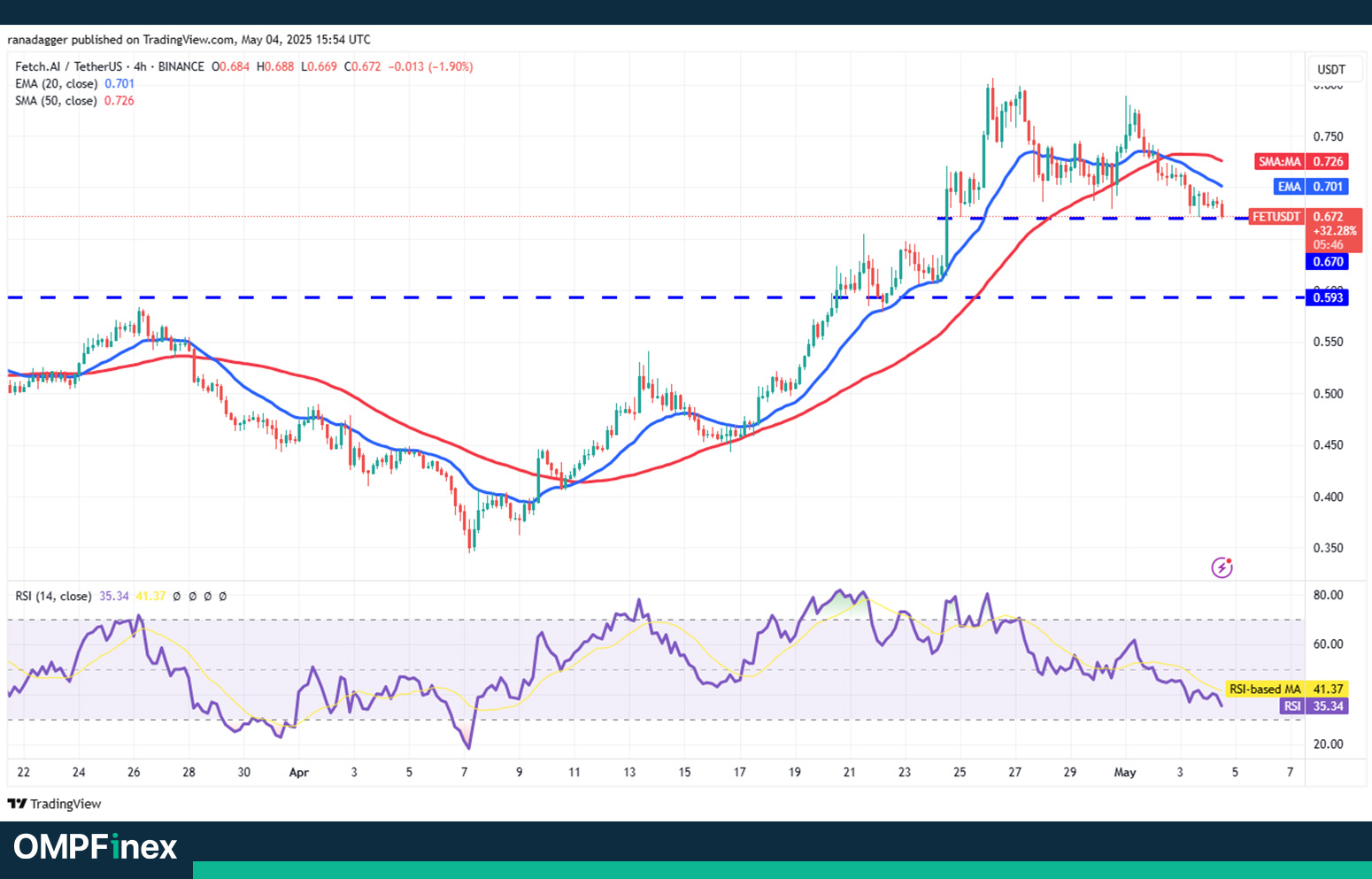Click the 0.500 mark on price axis

coord(1328,394)
